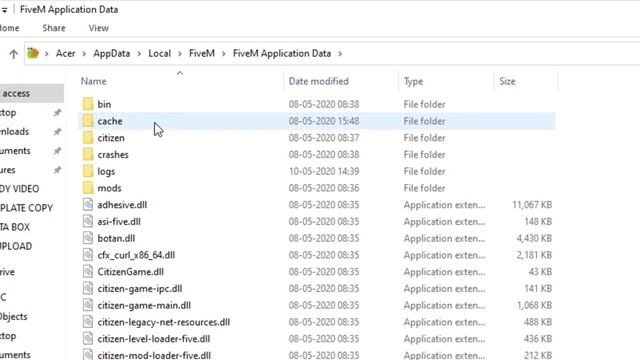Open the Home ribbon tab
The width and height of the screenshot is (640, 360).
[x=9, y=28]
